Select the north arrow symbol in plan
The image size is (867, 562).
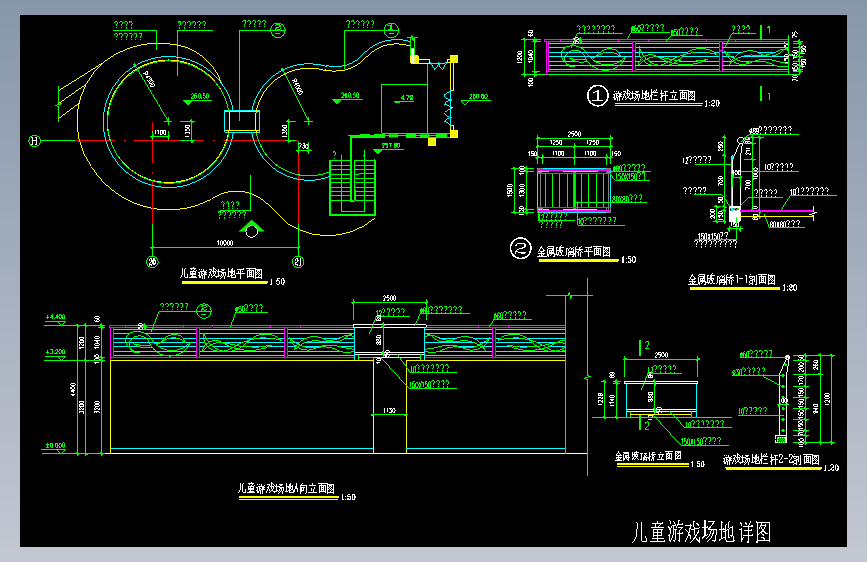tap(252, 229)
